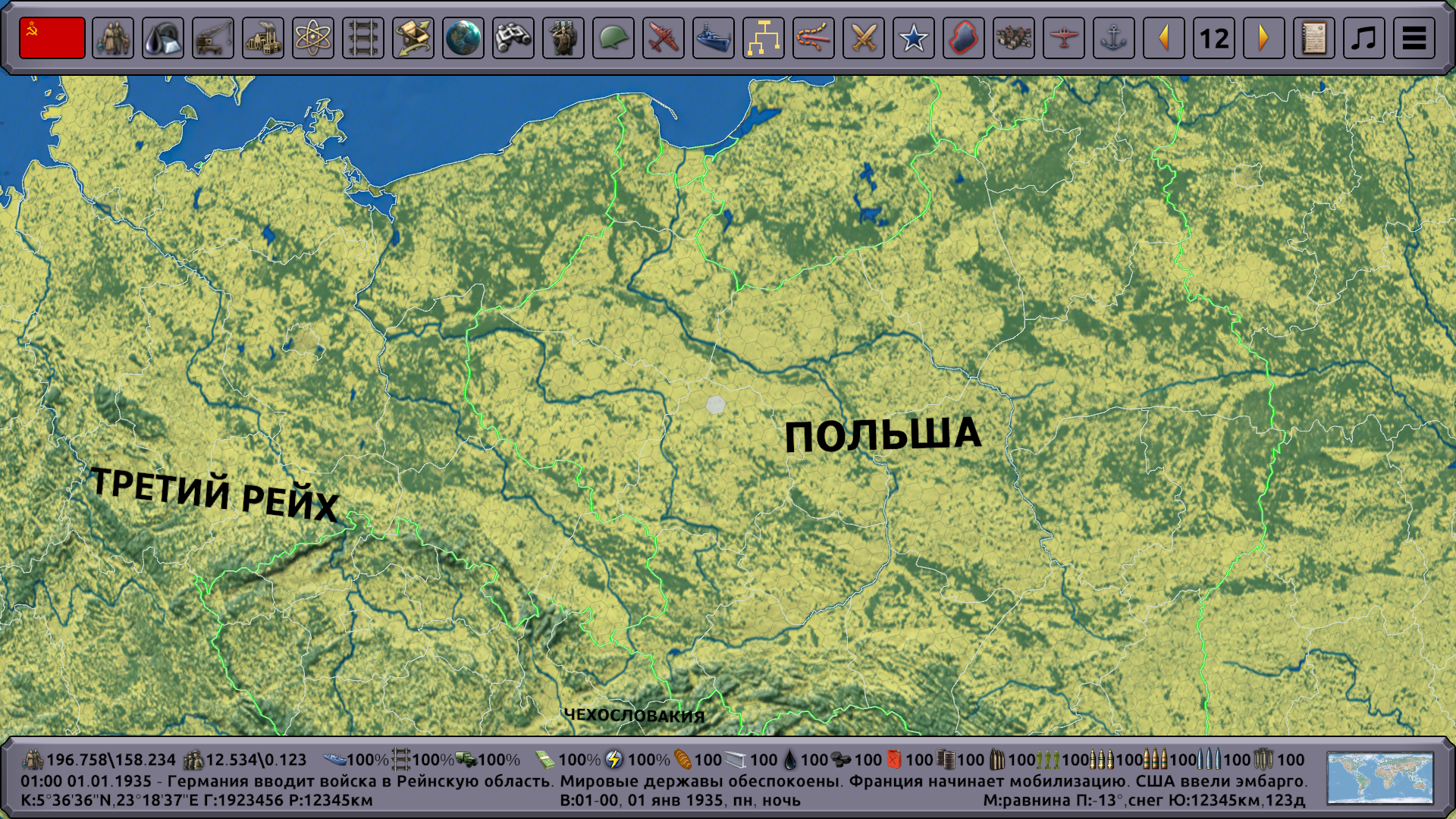Open the railway tracks icon
Viewport: 1456px width, 819px height.
point(363,38)
